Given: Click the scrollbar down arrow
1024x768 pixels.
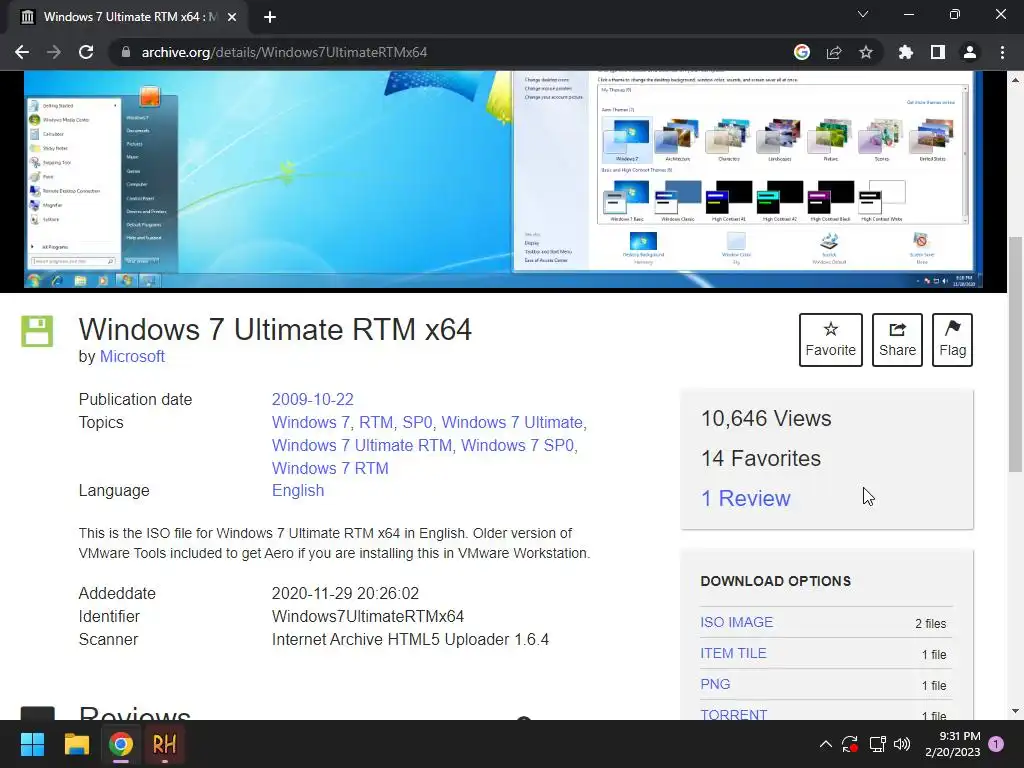Looking at the screenshot, I should tap(1015, 711).
